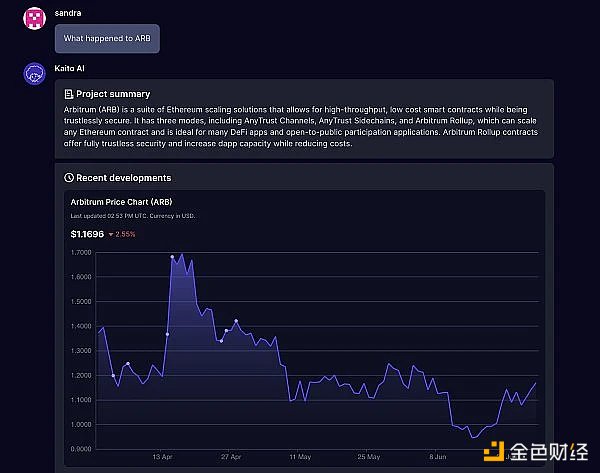The width and height of the screenshot is (600, 473).
Task: Click the 1.7000 y-axis label
Action: [x=81, y=253]
